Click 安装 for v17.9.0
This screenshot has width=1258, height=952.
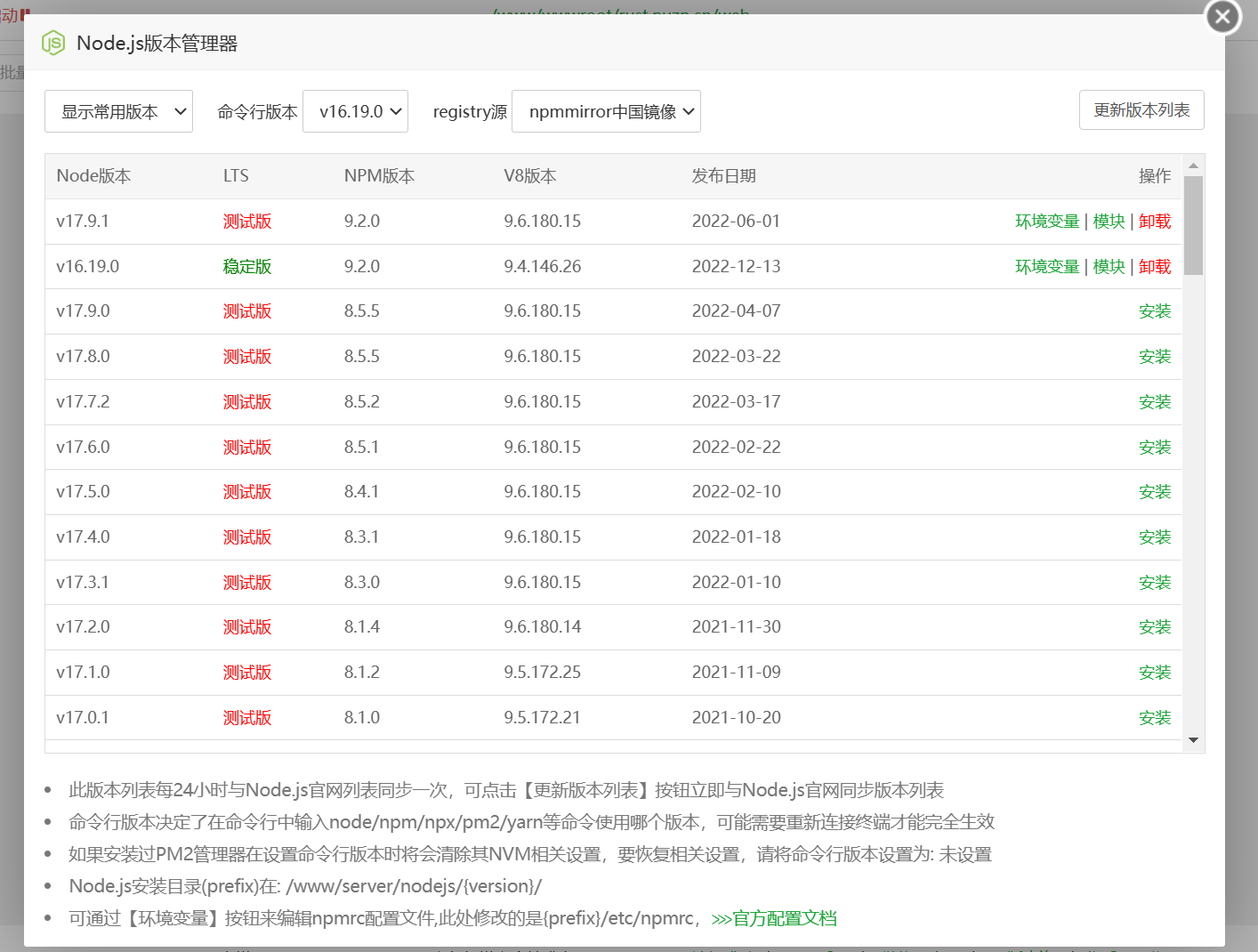point(1155,311)
